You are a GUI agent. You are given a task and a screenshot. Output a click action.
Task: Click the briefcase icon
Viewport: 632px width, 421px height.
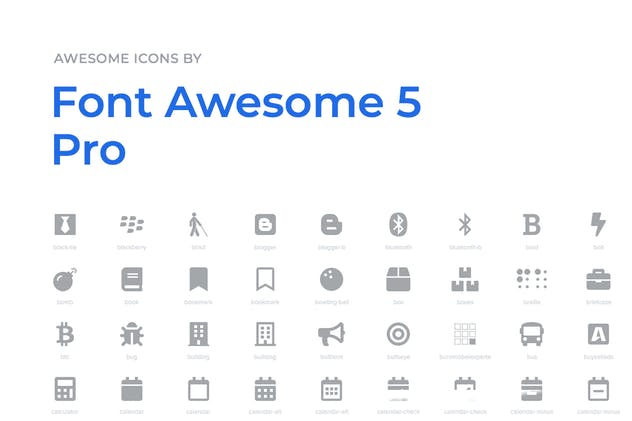[598, 279]
